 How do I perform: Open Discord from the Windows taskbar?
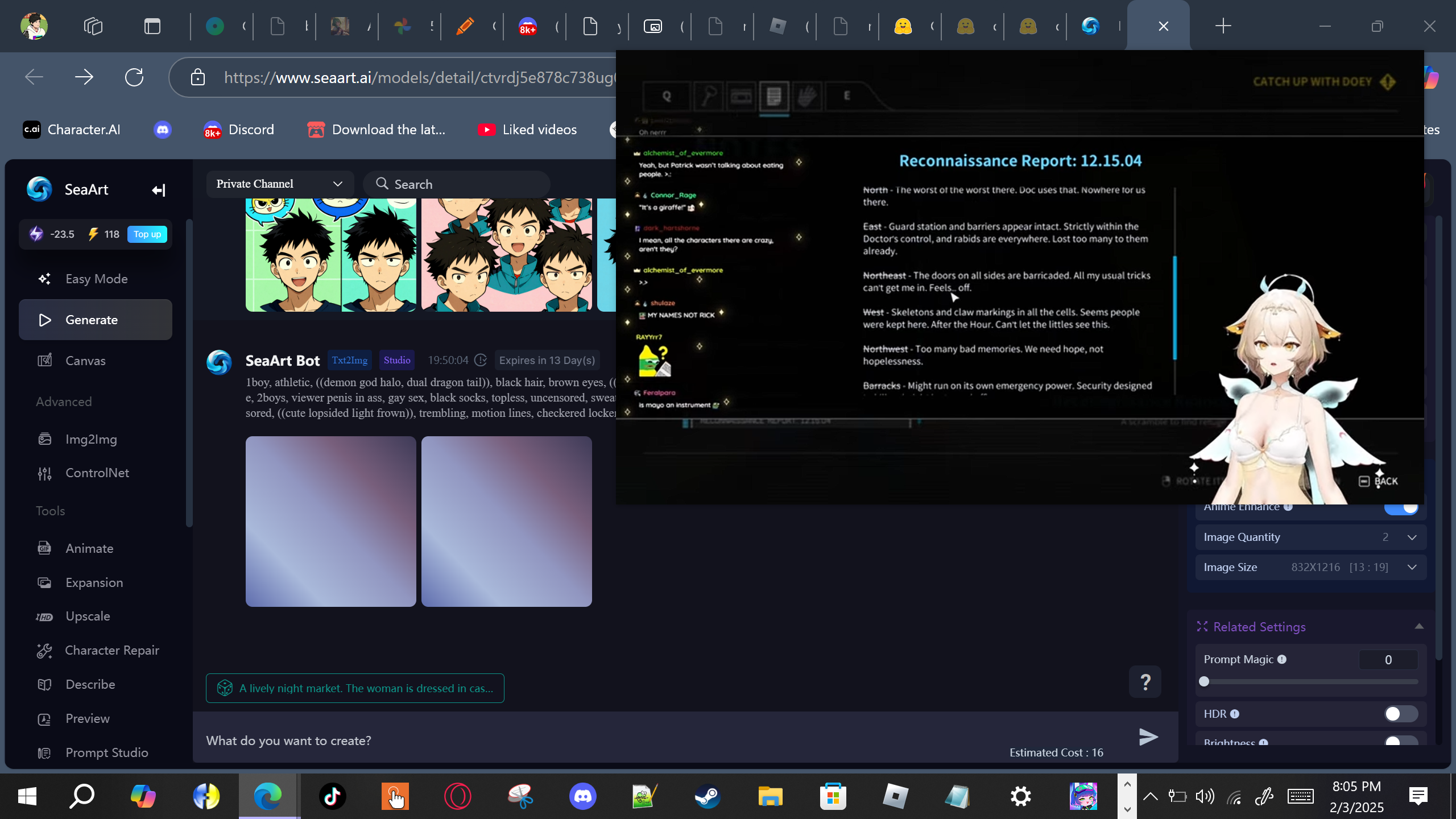pos(583,796)
